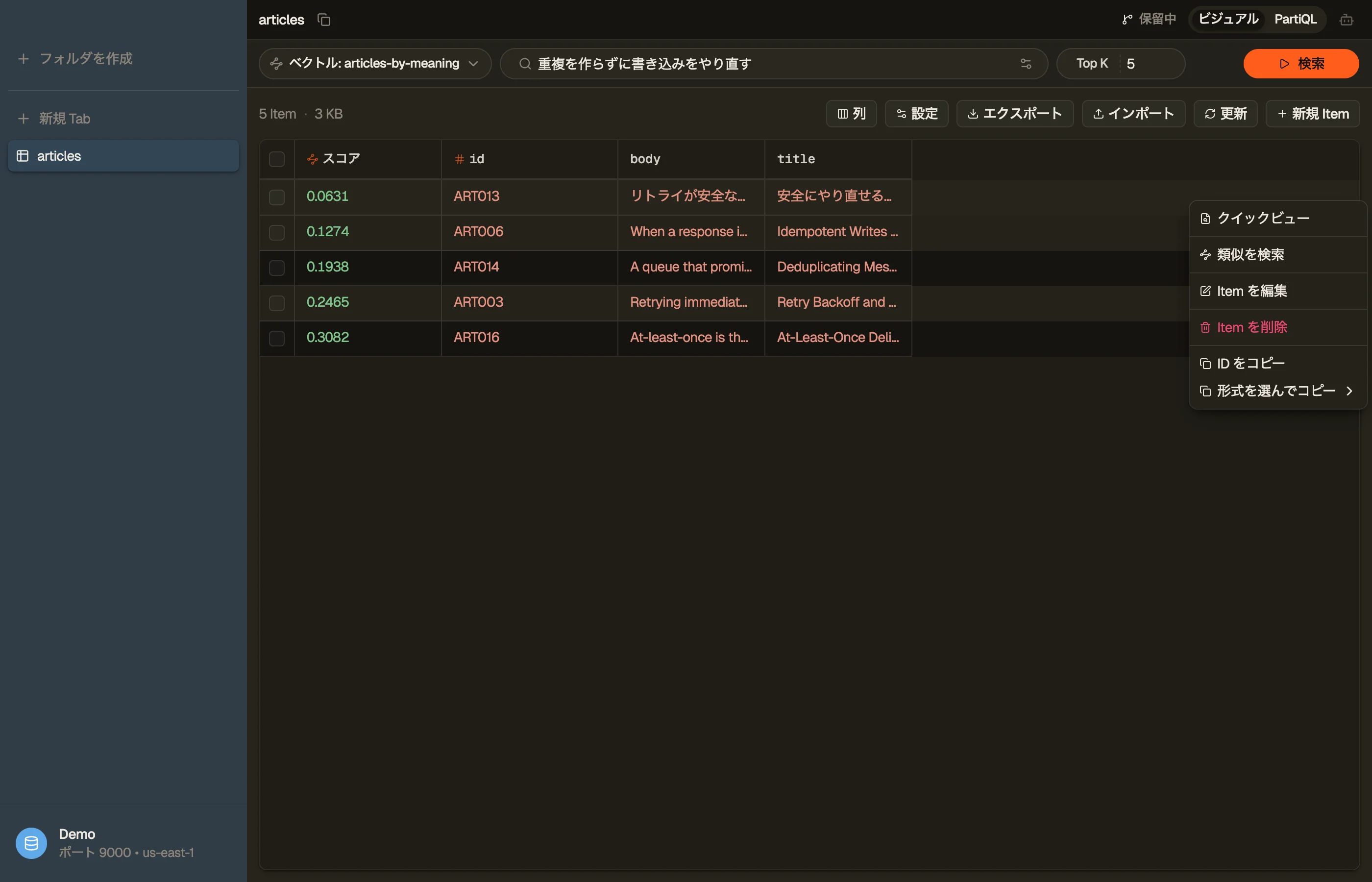The height and width of the screenshot is (882, 1372).
Task: Choose 類似を検索 from the context menu
Action: [1277, 255]
